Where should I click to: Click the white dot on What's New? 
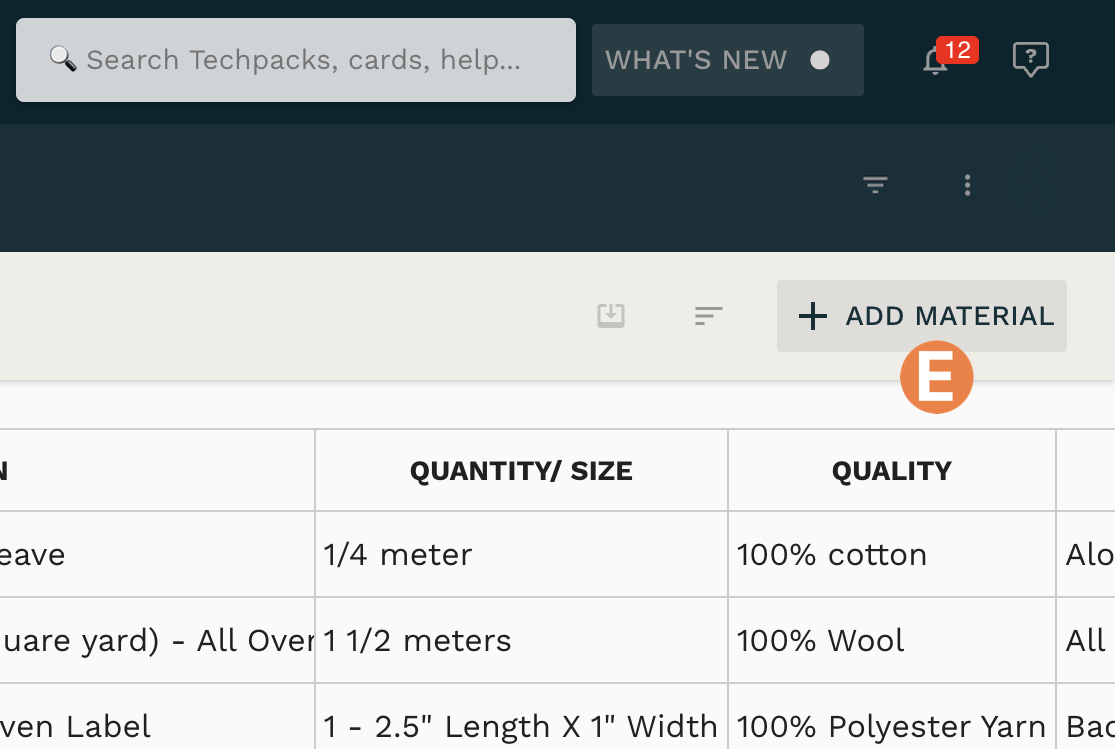pyautogui.click(x=820, y=60)
